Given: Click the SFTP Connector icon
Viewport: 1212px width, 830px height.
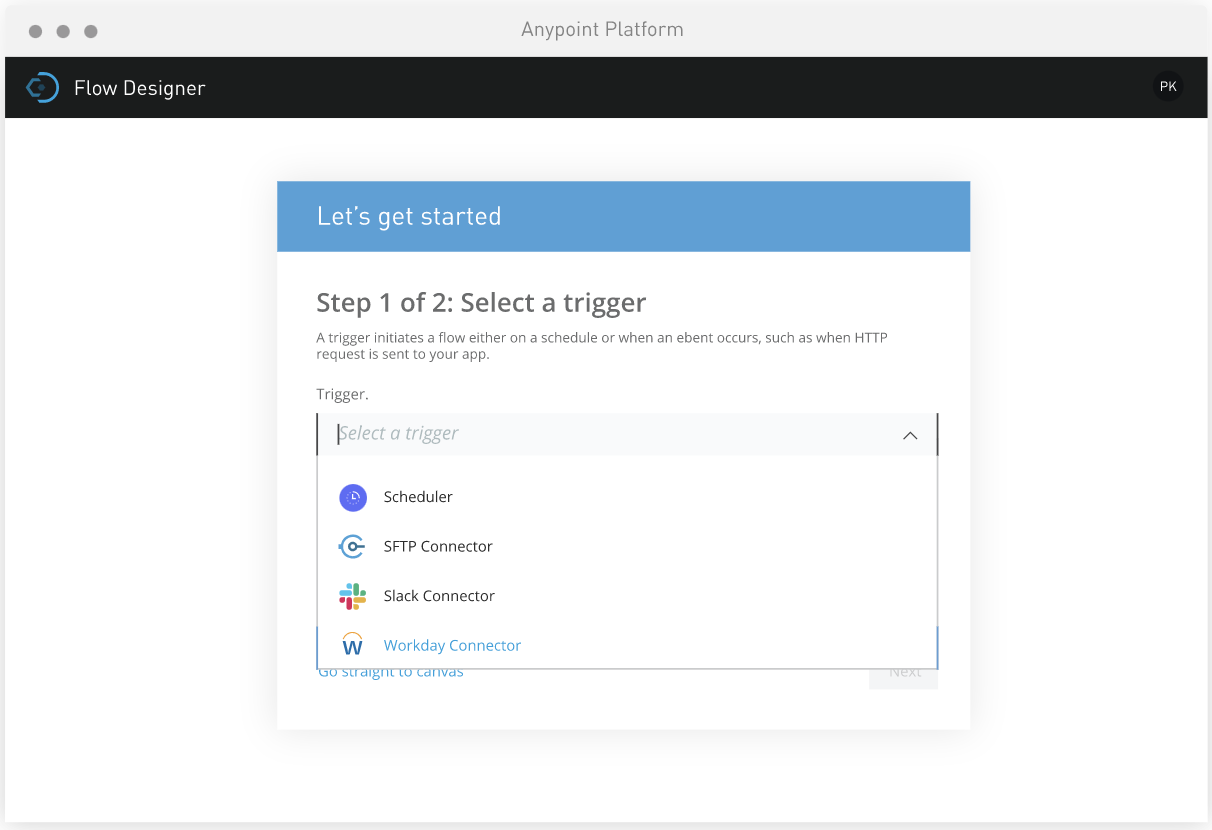Looking at the screenshot, I should coord(352,546).
